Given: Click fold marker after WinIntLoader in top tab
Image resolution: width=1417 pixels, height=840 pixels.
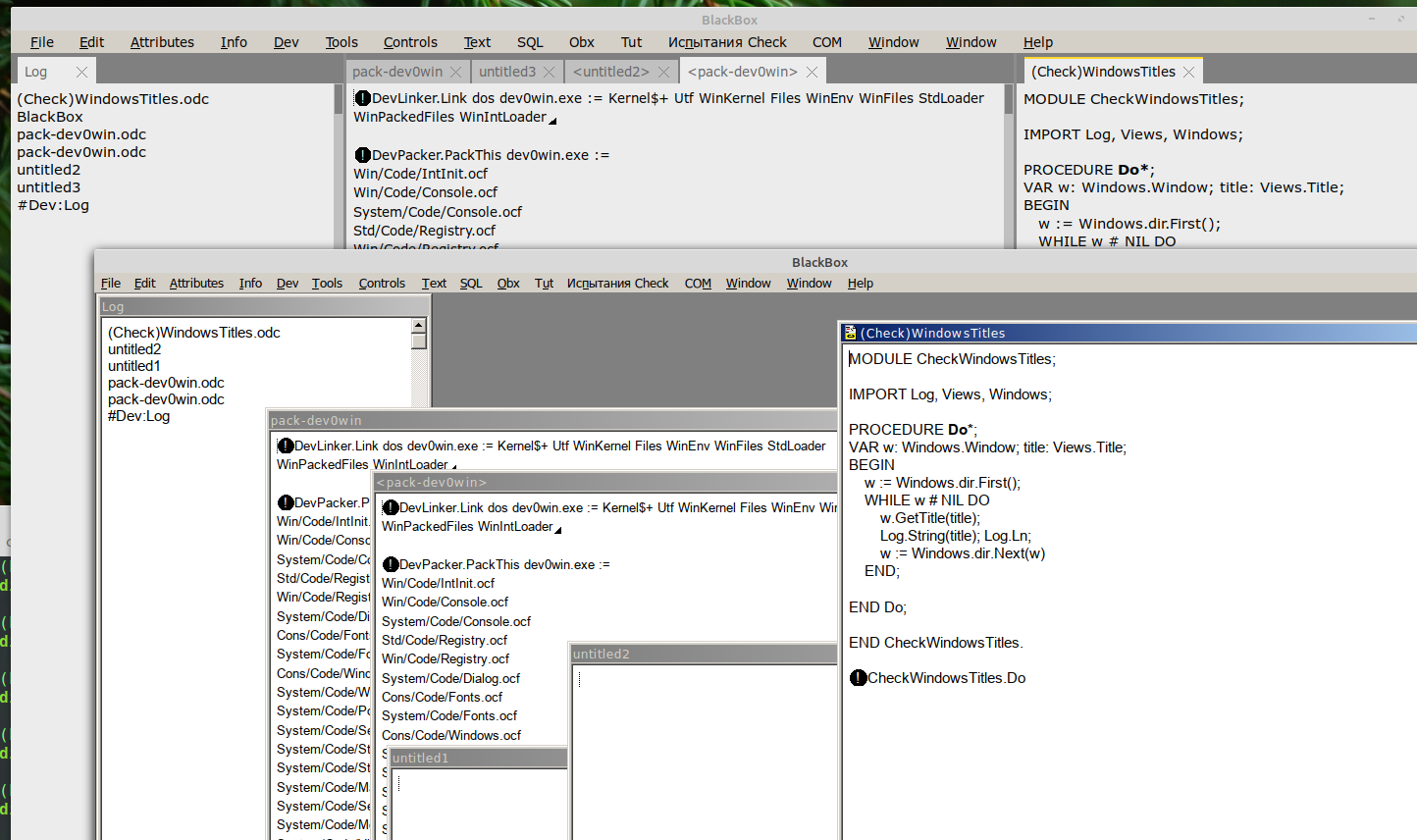Looking at the screenshot, I should 552,121.
